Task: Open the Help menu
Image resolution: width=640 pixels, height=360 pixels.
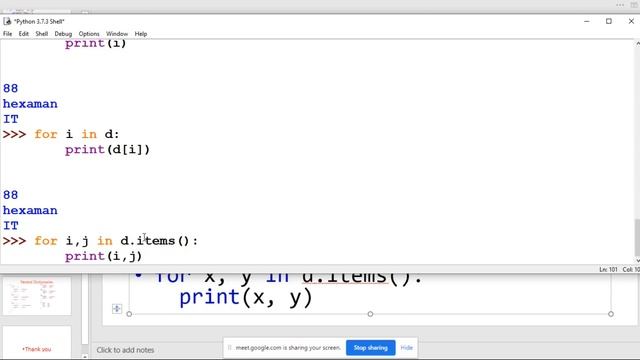Action: (141, 34)
